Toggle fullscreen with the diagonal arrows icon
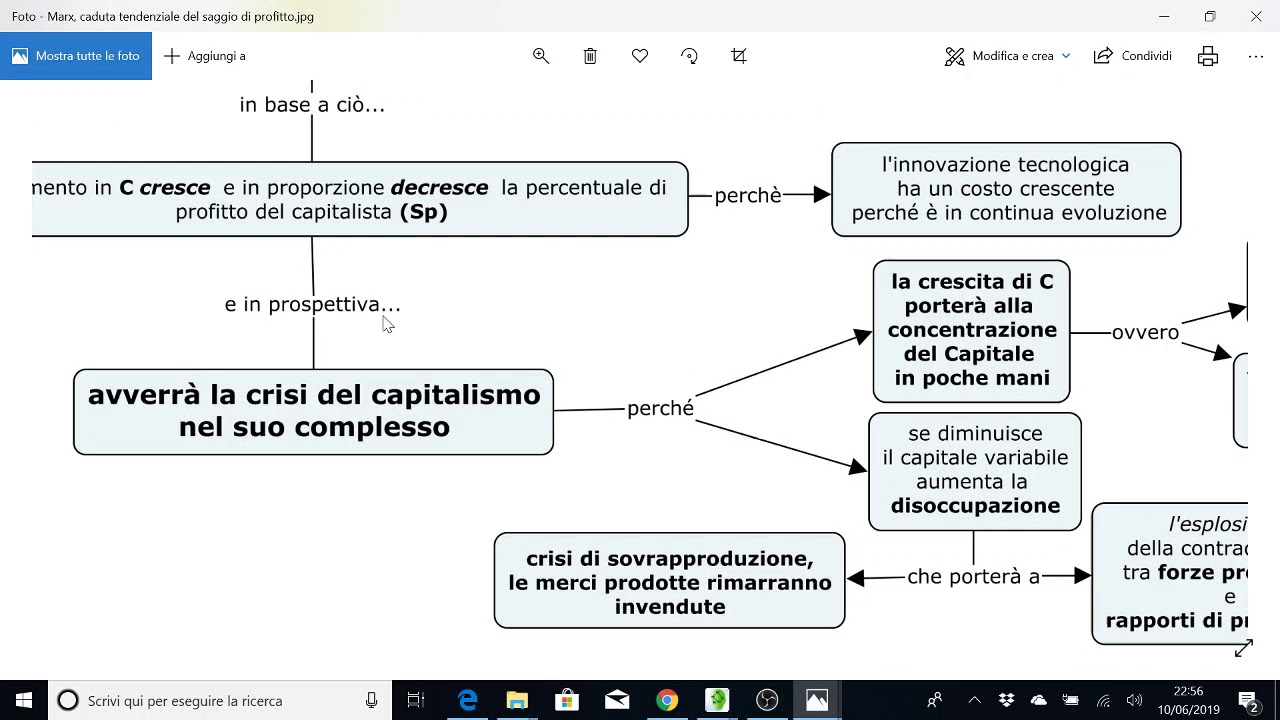 pos(1243,649)
